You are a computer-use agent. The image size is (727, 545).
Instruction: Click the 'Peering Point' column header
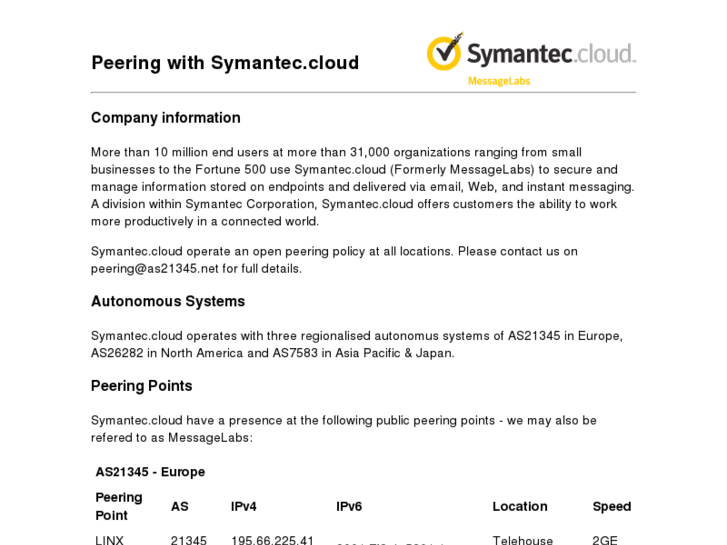click(119, 506)
